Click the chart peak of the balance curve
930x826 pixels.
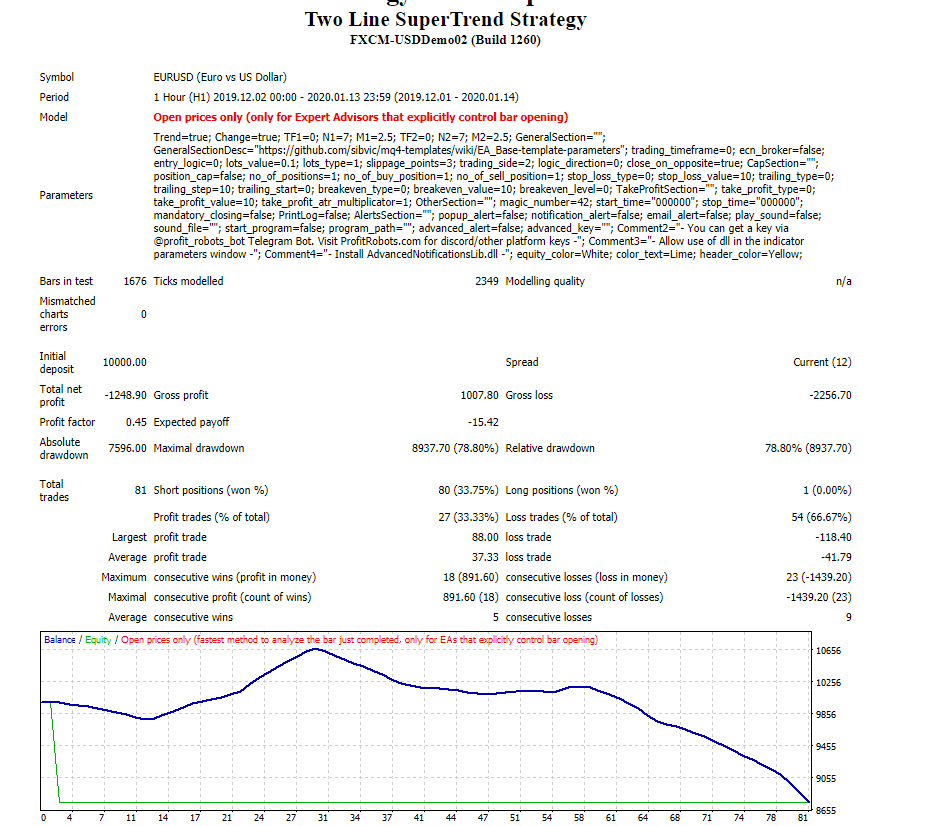316,649
